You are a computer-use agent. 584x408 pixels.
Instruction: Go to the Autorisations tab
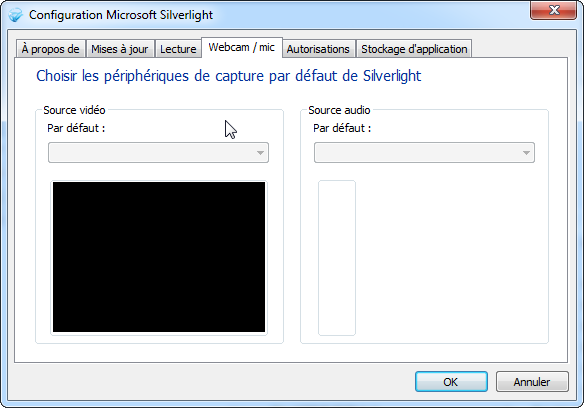coord(318,49)
